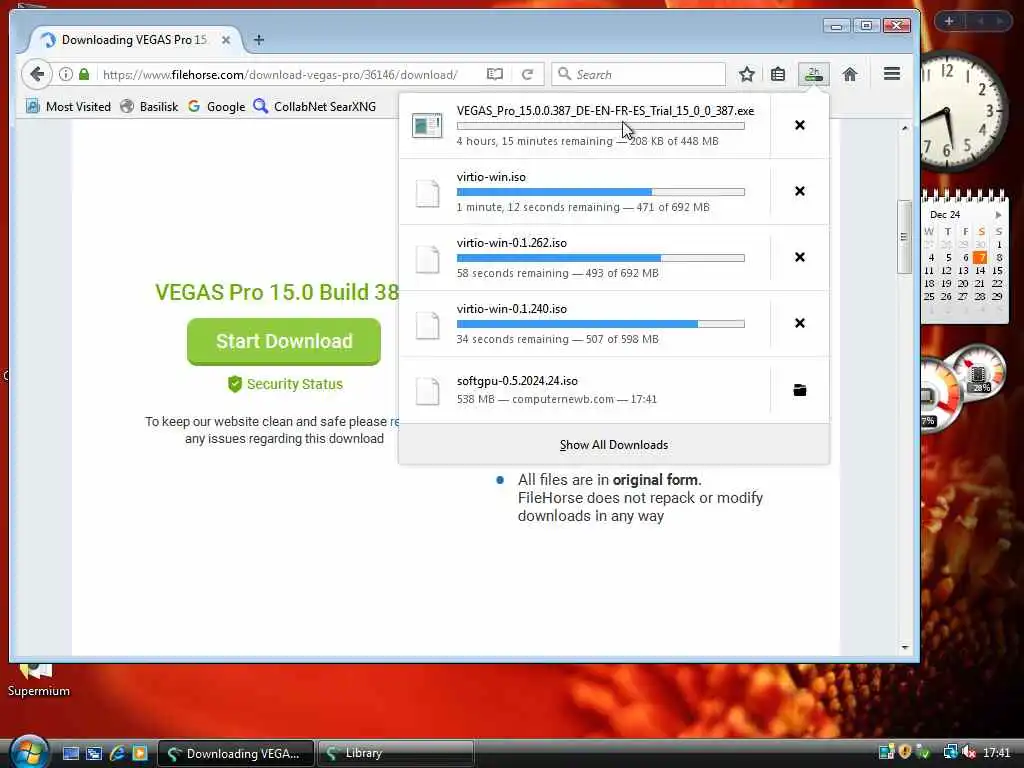Image resolution: width=1024 pixels, height=768 pixels.
Task: Open the Google bookmark
Action: pos(216,106)
